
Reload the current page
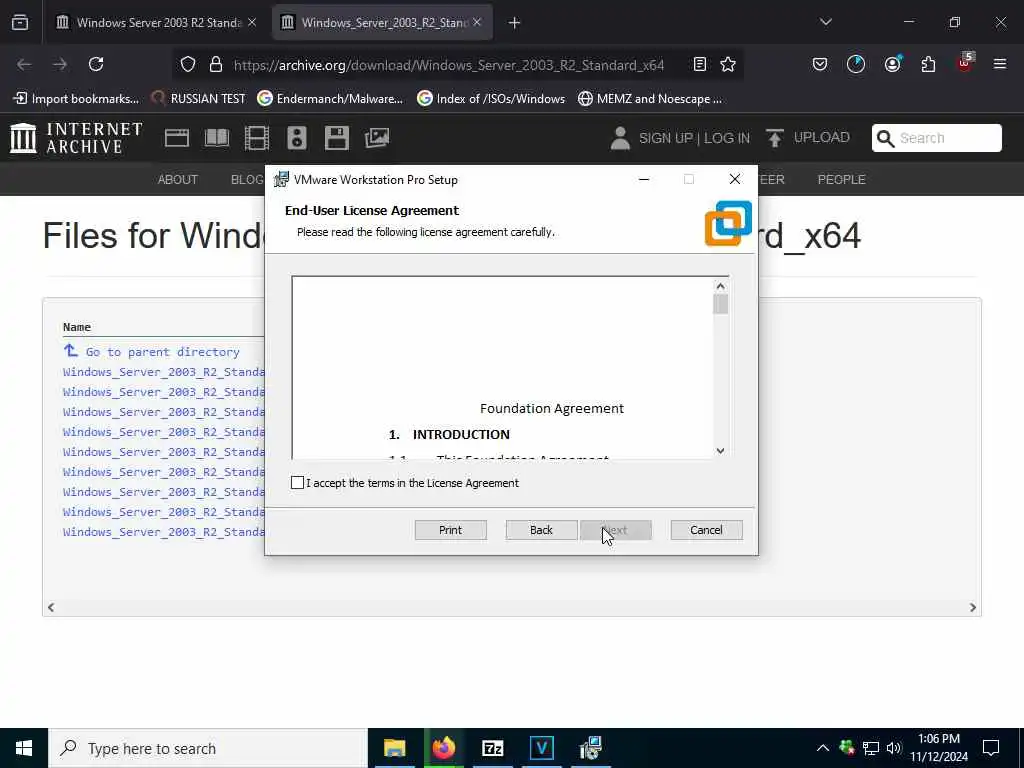pyautogui.click(x=96, y=64)
